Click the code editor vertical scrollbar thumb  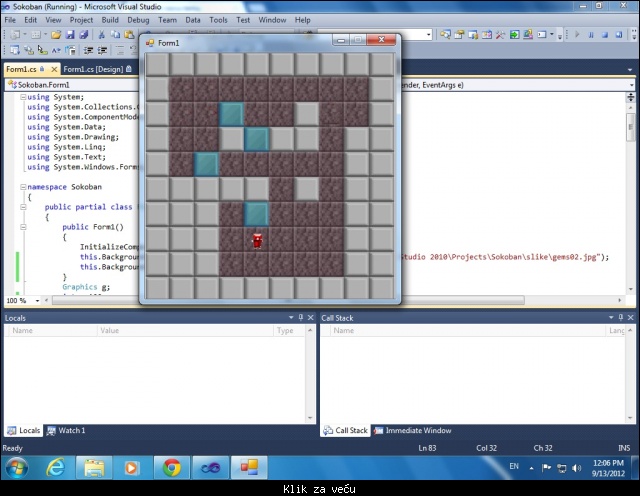click(x=631, y=127)
